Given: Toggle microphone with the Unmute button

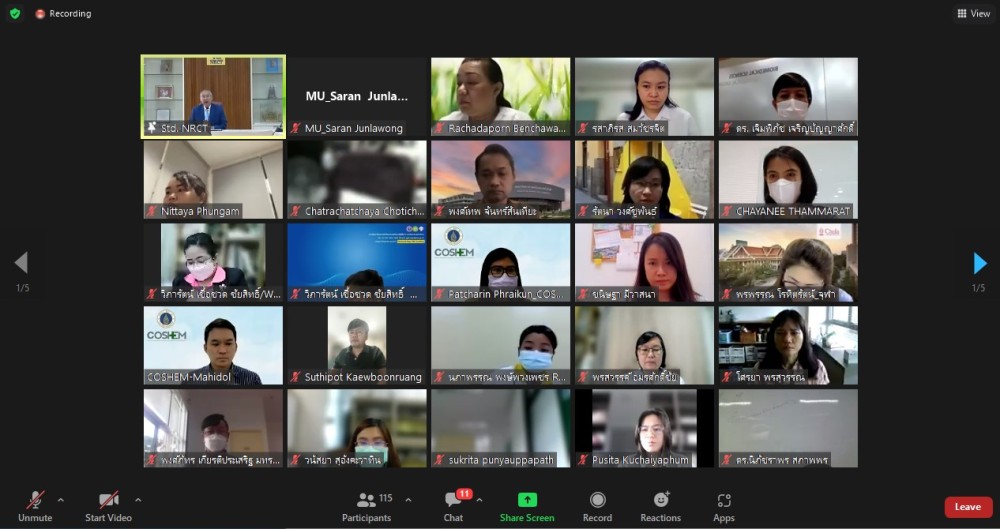Looking at the screenshot, I should [x=35, y=506].
